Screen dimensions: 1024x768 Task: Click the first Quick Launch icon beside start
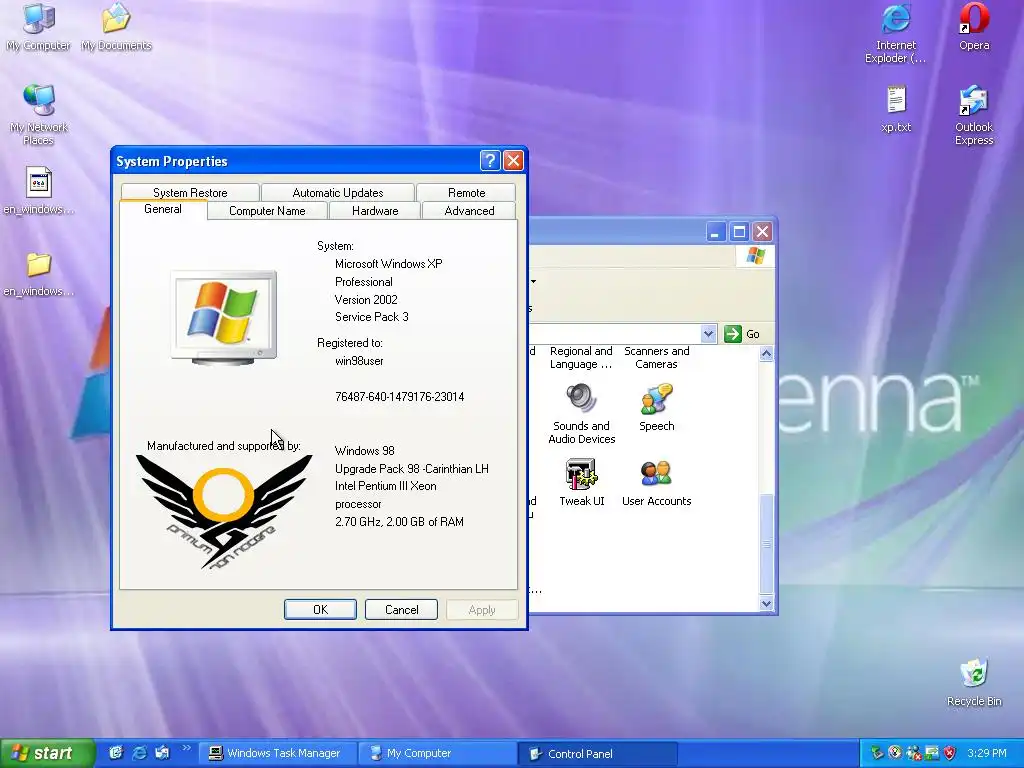pyautogui.click(x=116, y=753)
